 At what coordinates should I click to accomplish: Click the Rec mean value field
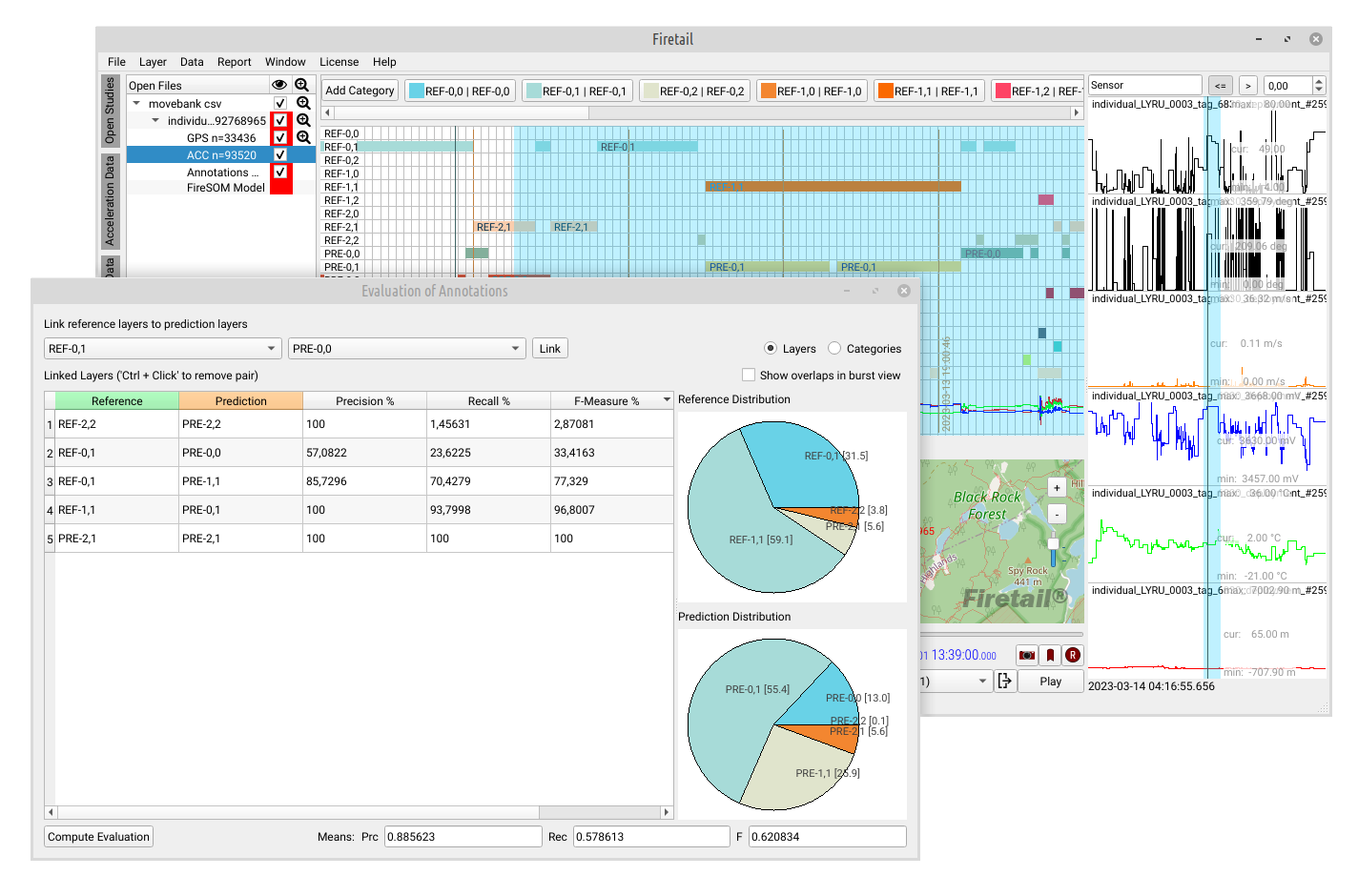(x=651, y=837)
